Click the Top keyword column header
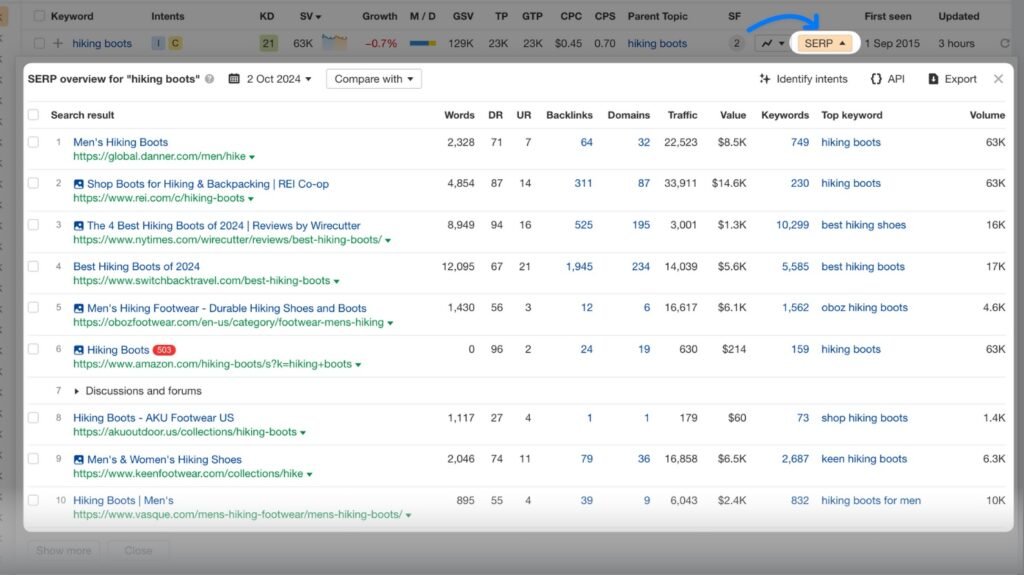The width and height of the screenshot is (1024, 575). click(852, 115)
